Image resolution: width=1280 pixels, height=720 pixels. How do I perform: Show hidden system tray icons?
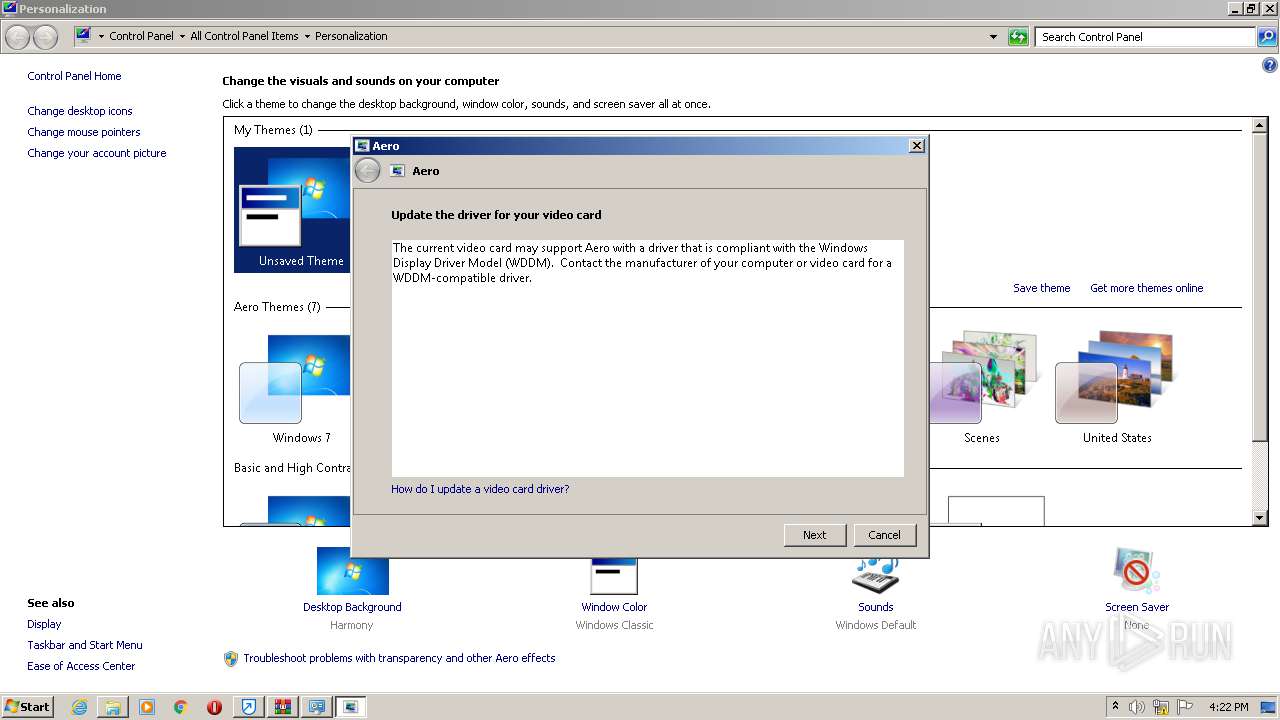coord(1115,706)
